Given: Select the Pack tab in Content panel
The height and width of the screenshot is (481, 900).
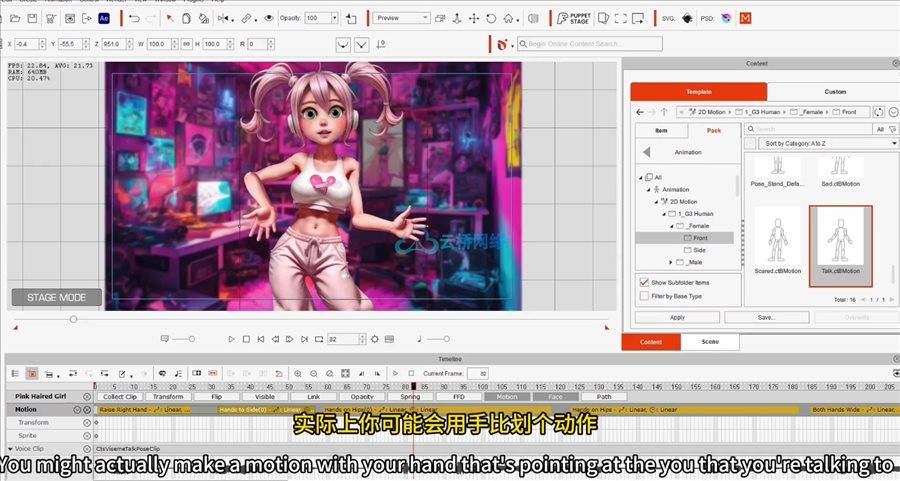Looking at the screenshot, I should tap(713, 131).
